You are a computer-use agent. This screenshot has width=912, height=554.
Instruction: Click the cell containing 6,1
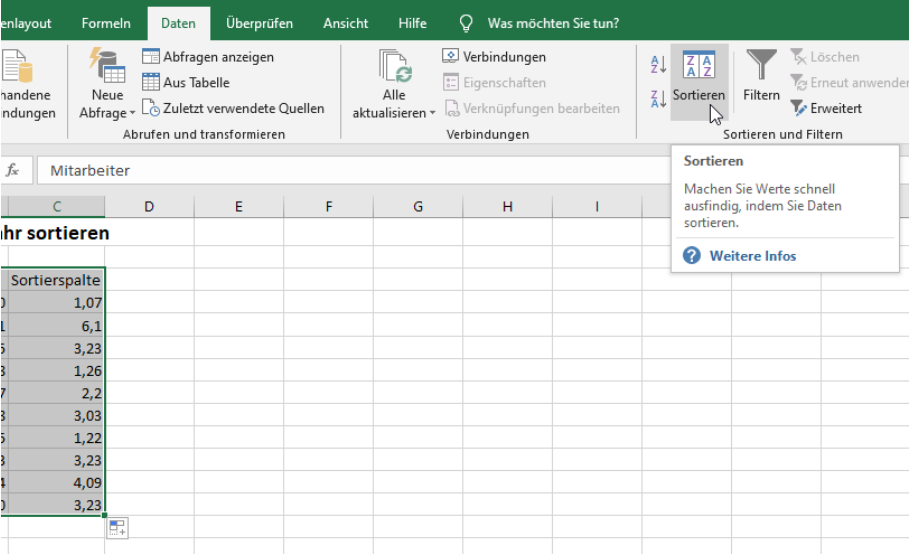(x=56, y=325)
